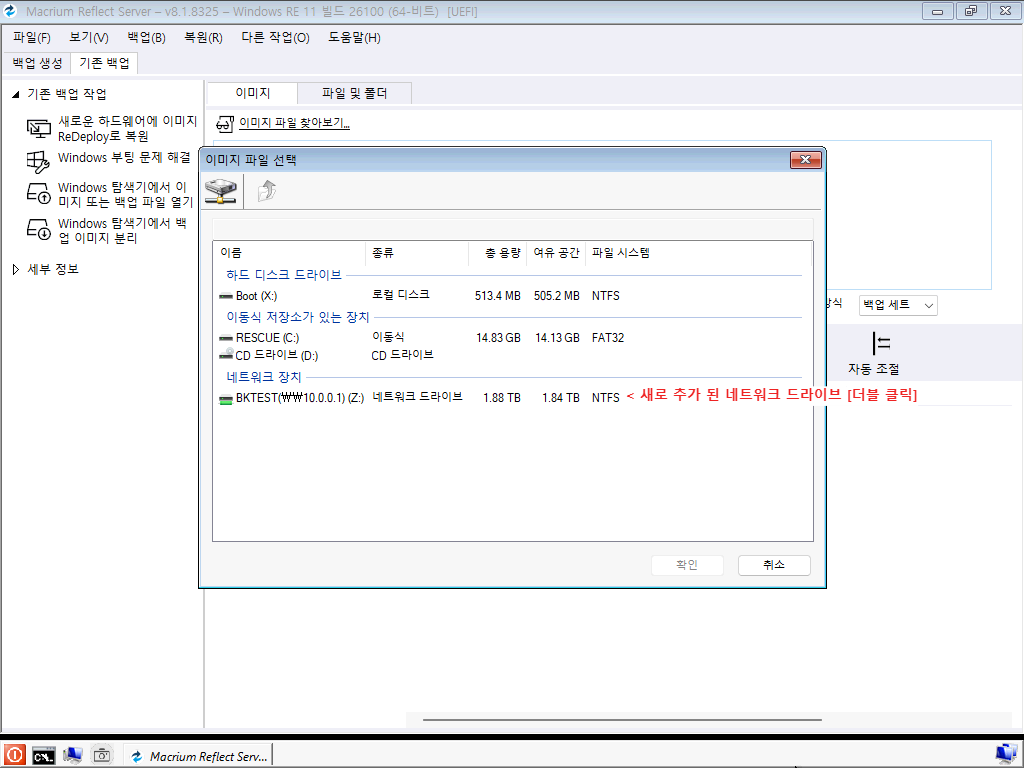Click the ReDeploy restore icon in sidebar
1024x768 pixels.
click(39, 129)
